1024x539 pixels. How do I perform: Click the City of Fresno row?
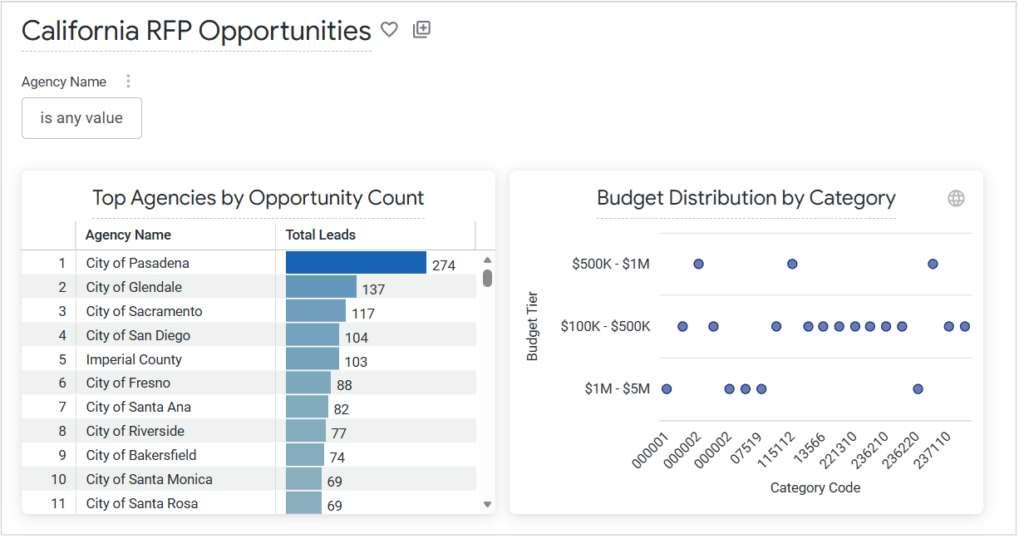point(128,383)
